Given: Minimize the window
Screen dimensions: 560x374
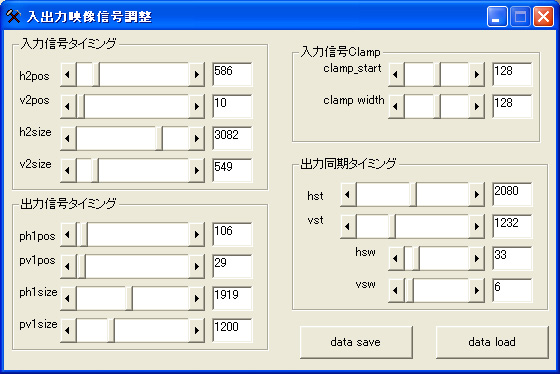Looking at the screenshot, I should tap(497, 16).
